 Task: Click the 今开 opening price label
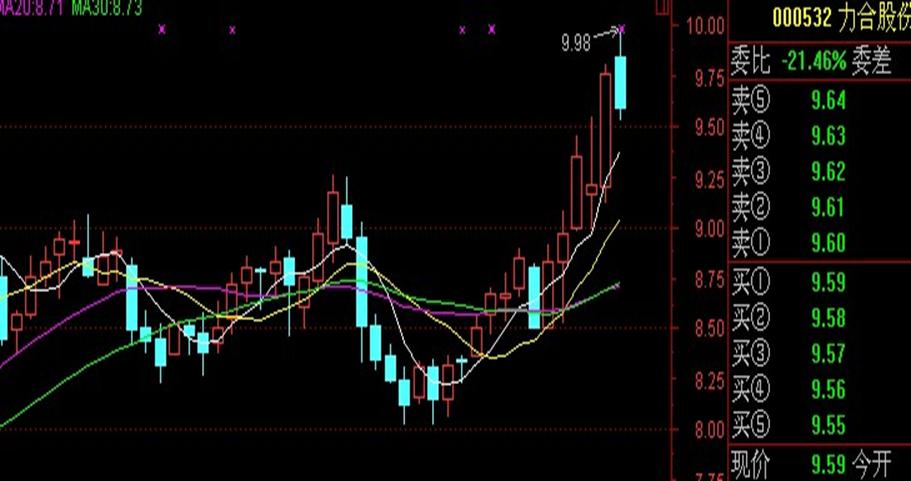click(x=871, y=465)
